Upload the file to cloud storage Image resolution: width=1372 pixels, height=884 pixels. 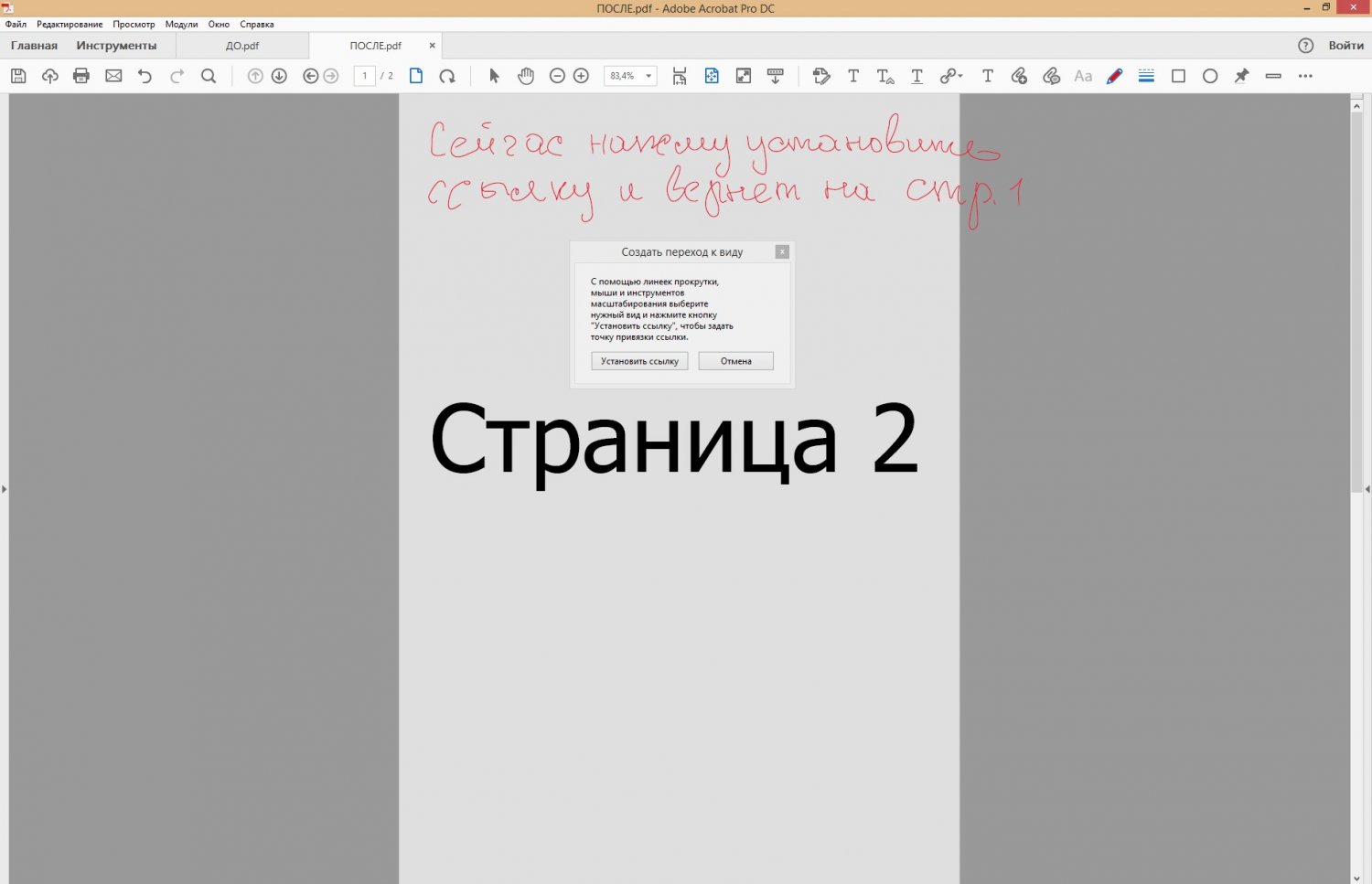[50, 76]
